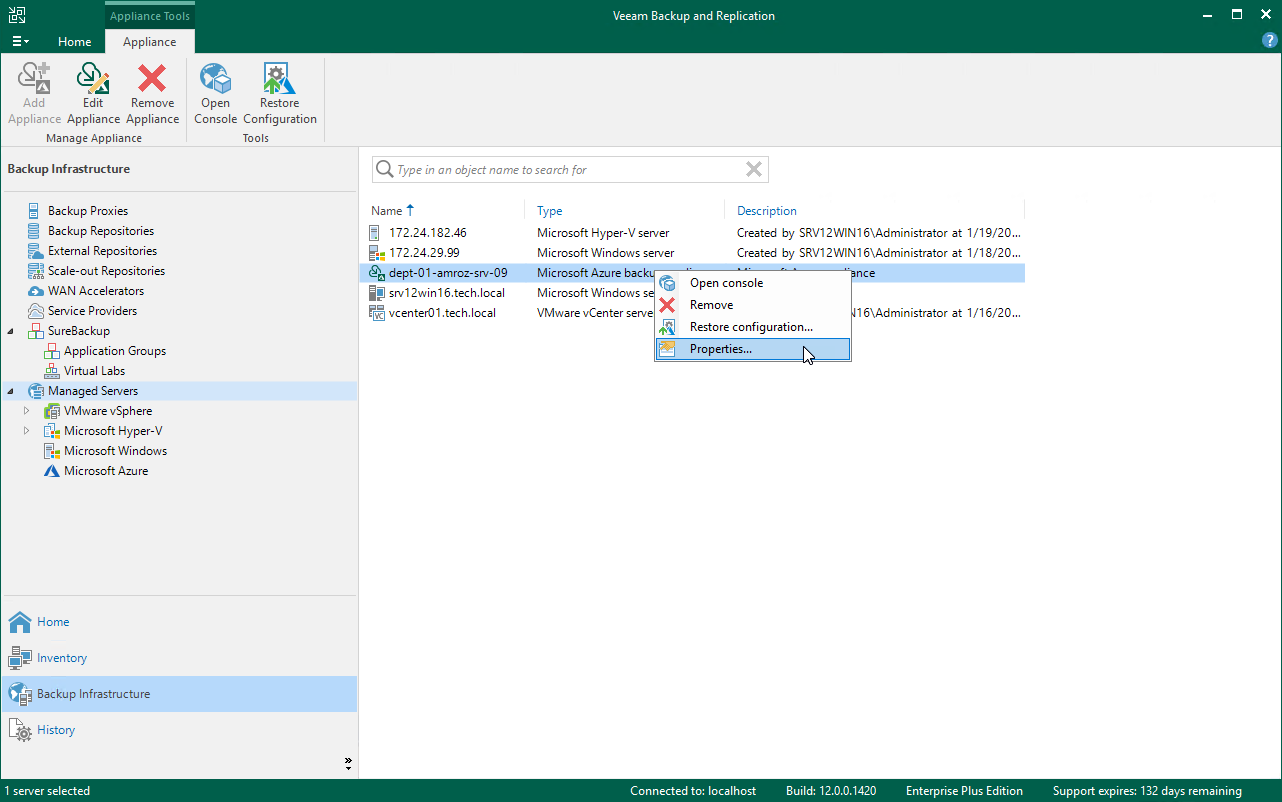Screen dimensions: 1282x802
Task: Click the Inventory view icon
Action: click(20, 658)
